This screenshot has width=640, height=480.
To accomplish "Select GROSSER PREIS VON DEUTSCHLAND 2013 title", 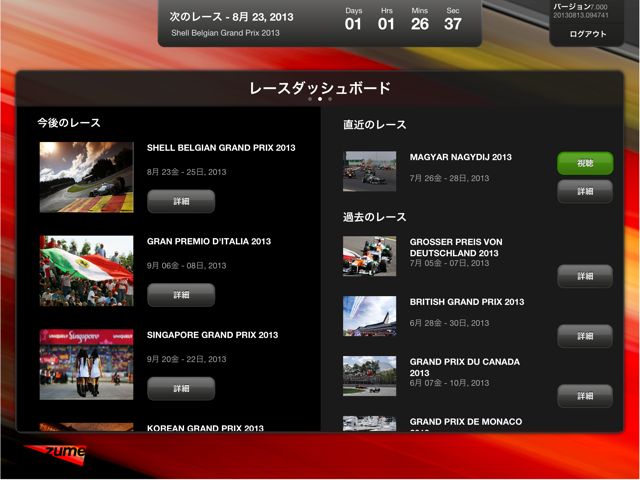I will point(456,247).
